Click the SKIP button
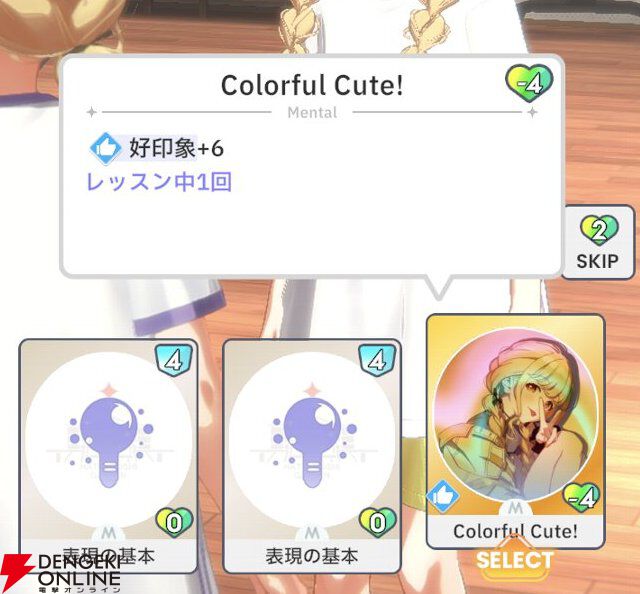640x594 pixels. click(598, 242)
